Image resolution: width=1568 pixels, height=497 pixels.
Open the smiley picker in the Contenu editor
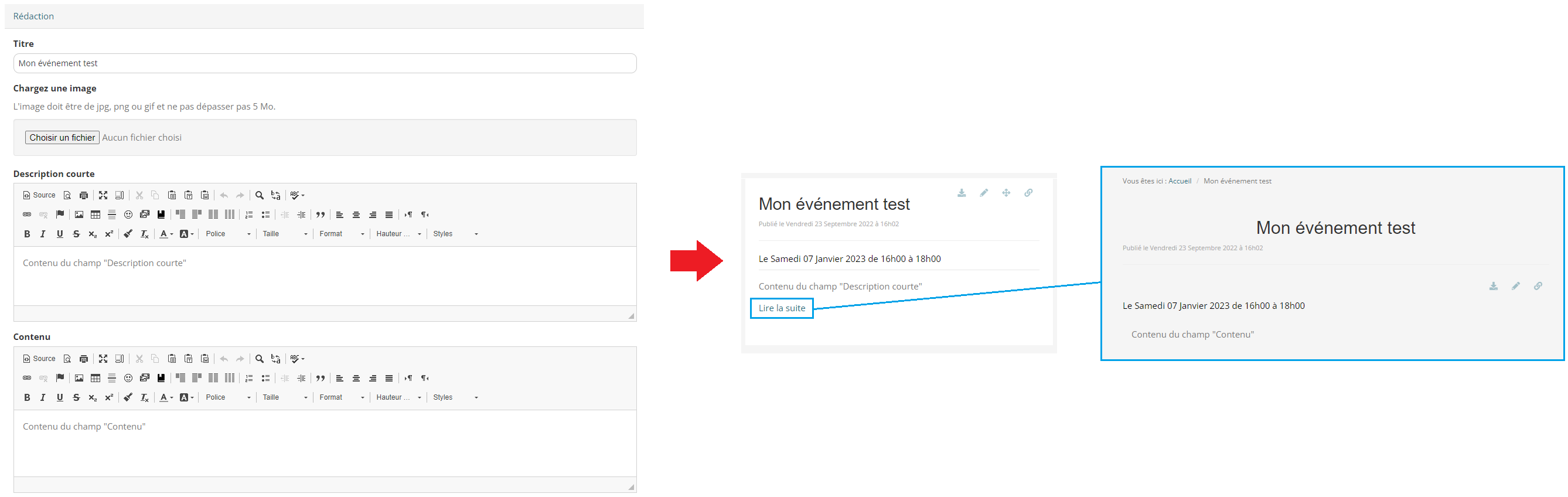pyautogui.click(x=128, y=378)
